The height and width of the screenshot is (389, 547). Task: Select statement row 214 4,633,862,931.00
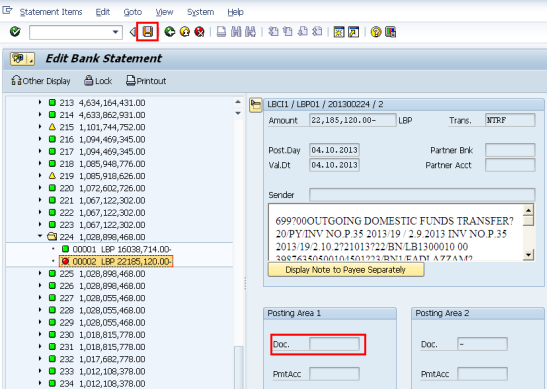(x=102, y=115)
